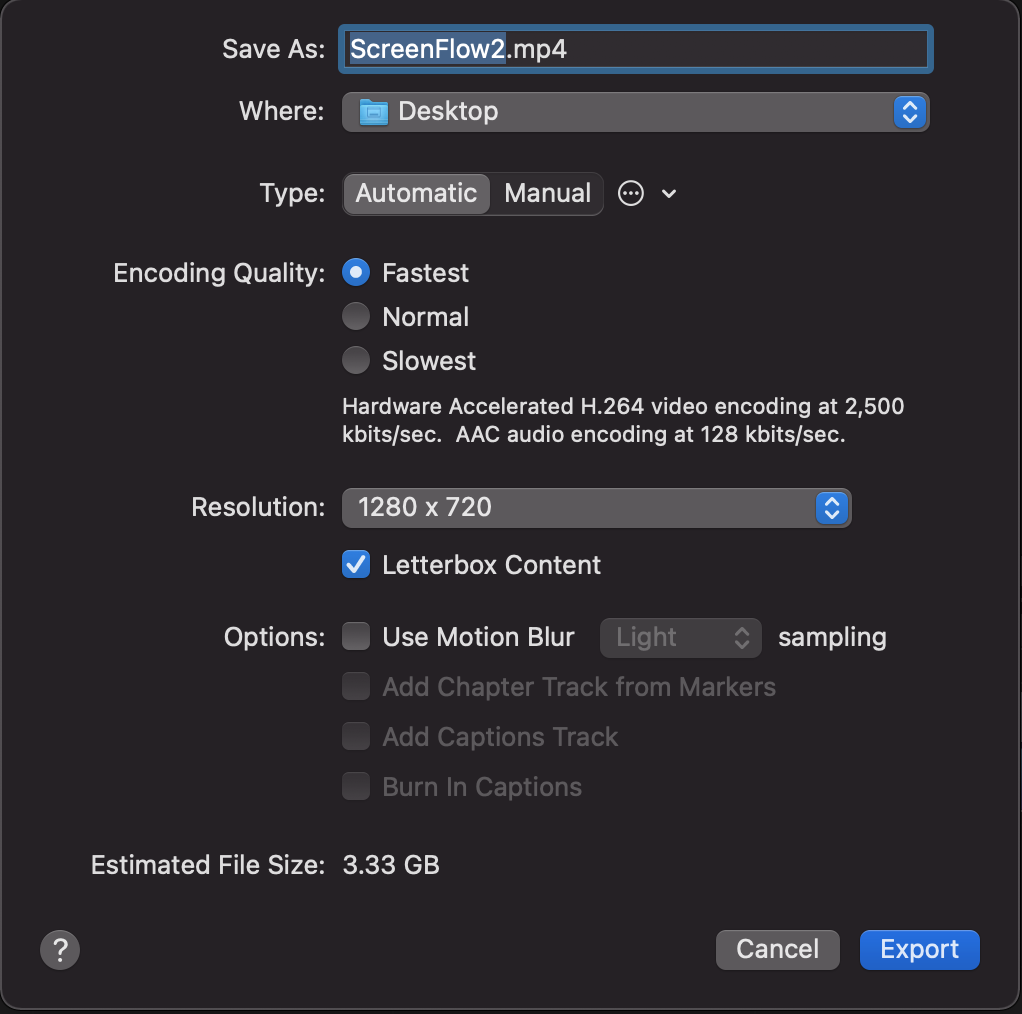Open the Where location dropdown arrows
Screen dimensions: 1022x1014
point(910,112)
